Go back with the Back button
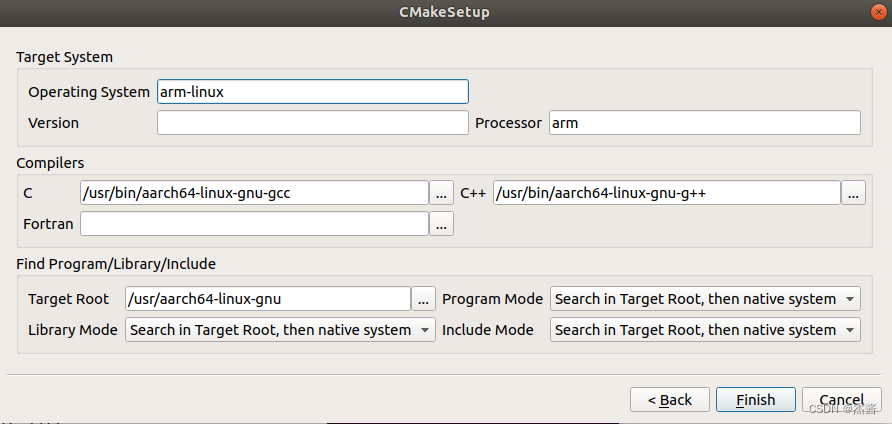Screen dimensions: 892x424 point(670,400)
